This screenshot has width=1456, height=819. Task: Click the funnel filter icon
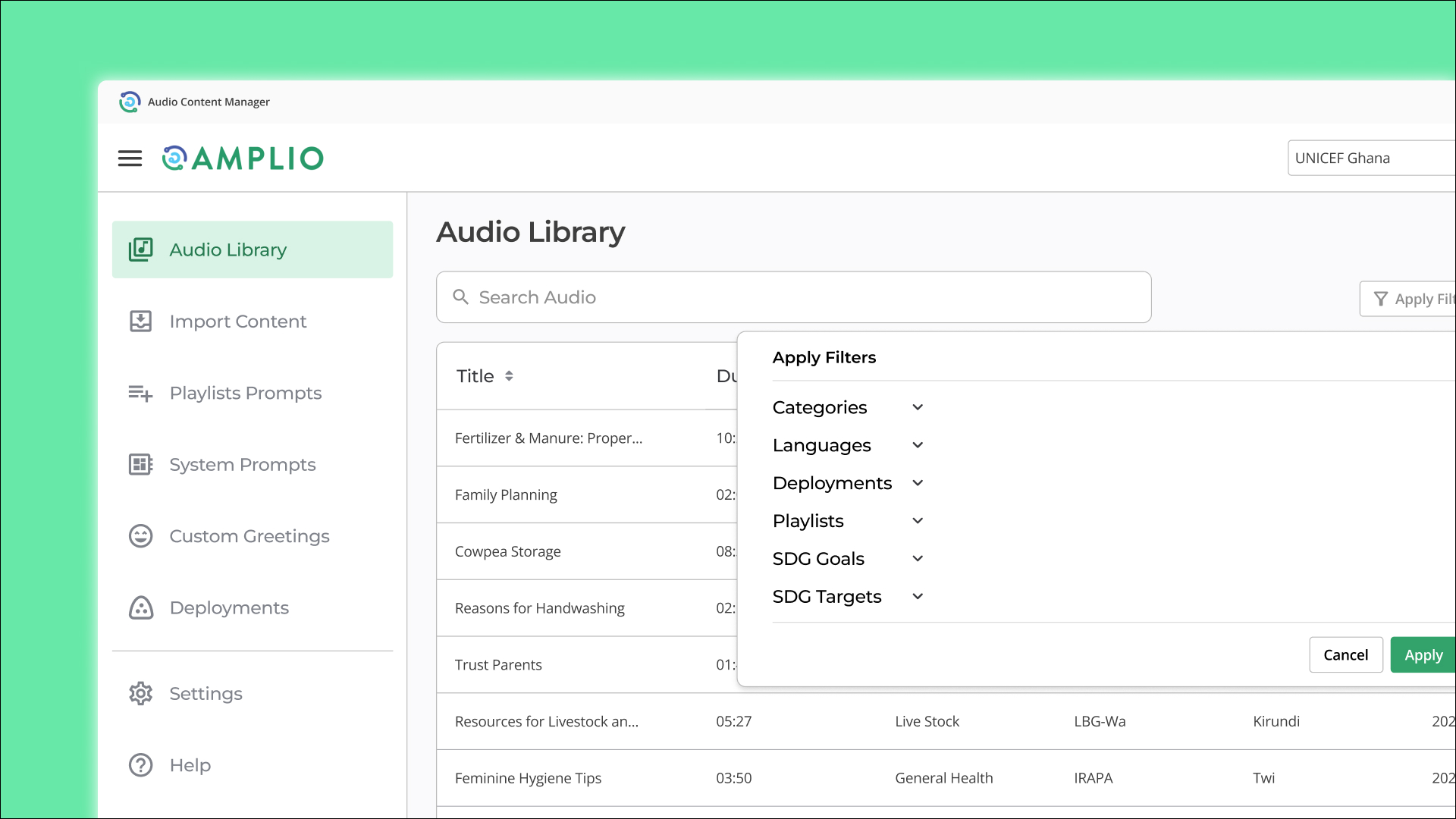1381,299
